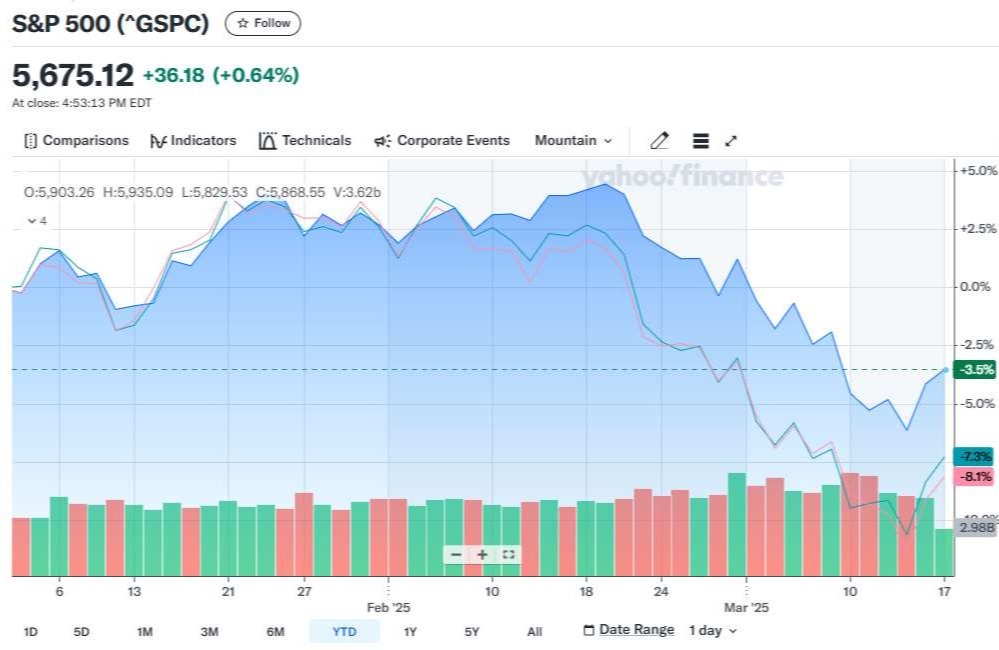The width and height of the screenshot is (999, 650).
Task: Switch to the 5Y time range
Action: pos(472,632)
